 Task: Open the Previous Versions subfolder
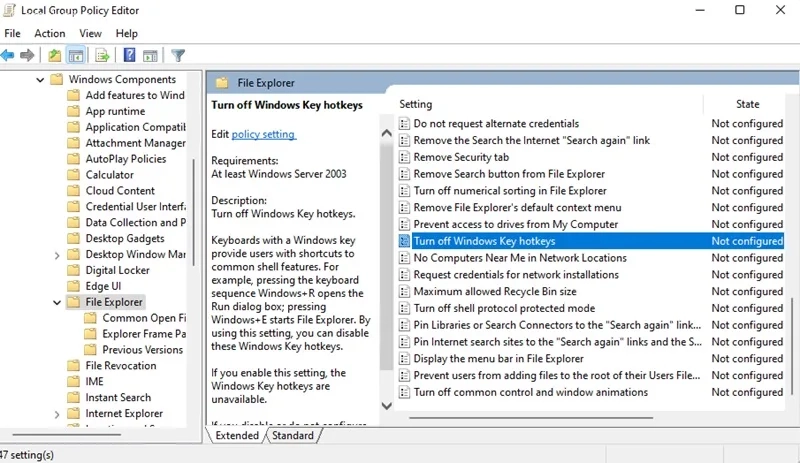click(142, 350)
